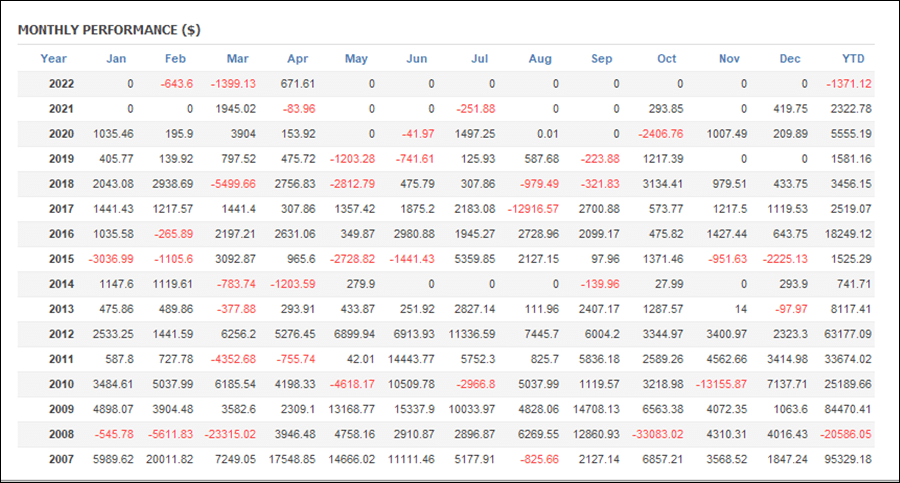Click the 2008 year row label
The image size is (900, 483).
tap(61, 434)
